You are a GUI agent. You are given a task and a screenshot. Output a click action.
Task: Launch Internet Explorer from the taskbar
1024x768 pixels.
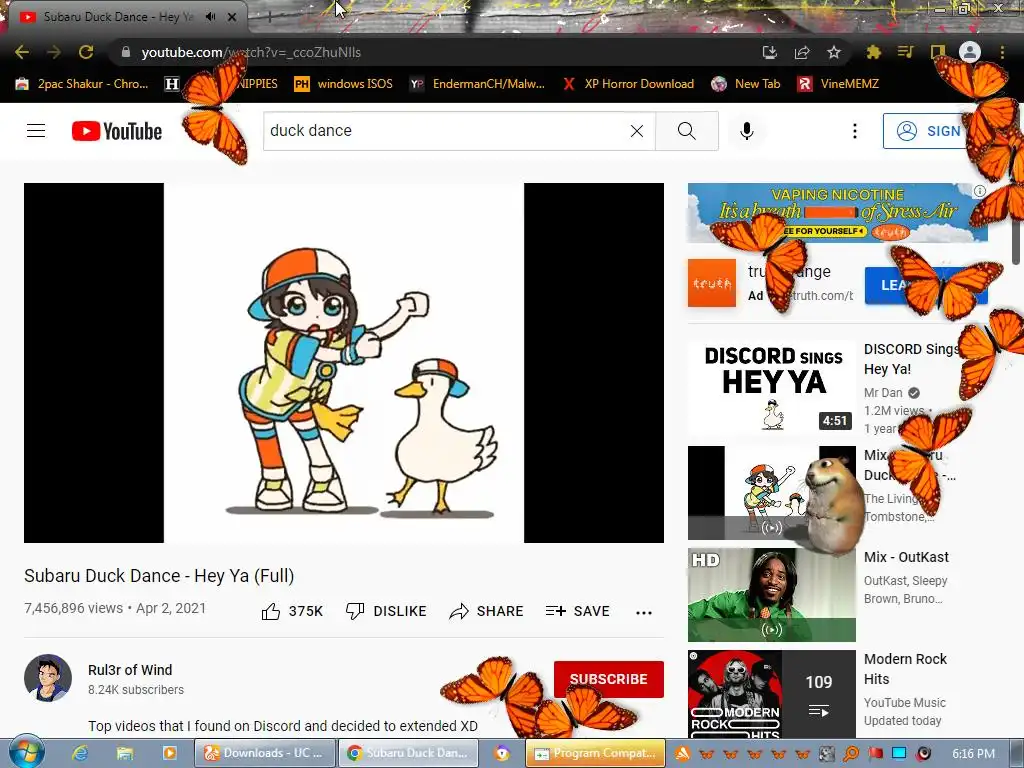tap(80, 753)
